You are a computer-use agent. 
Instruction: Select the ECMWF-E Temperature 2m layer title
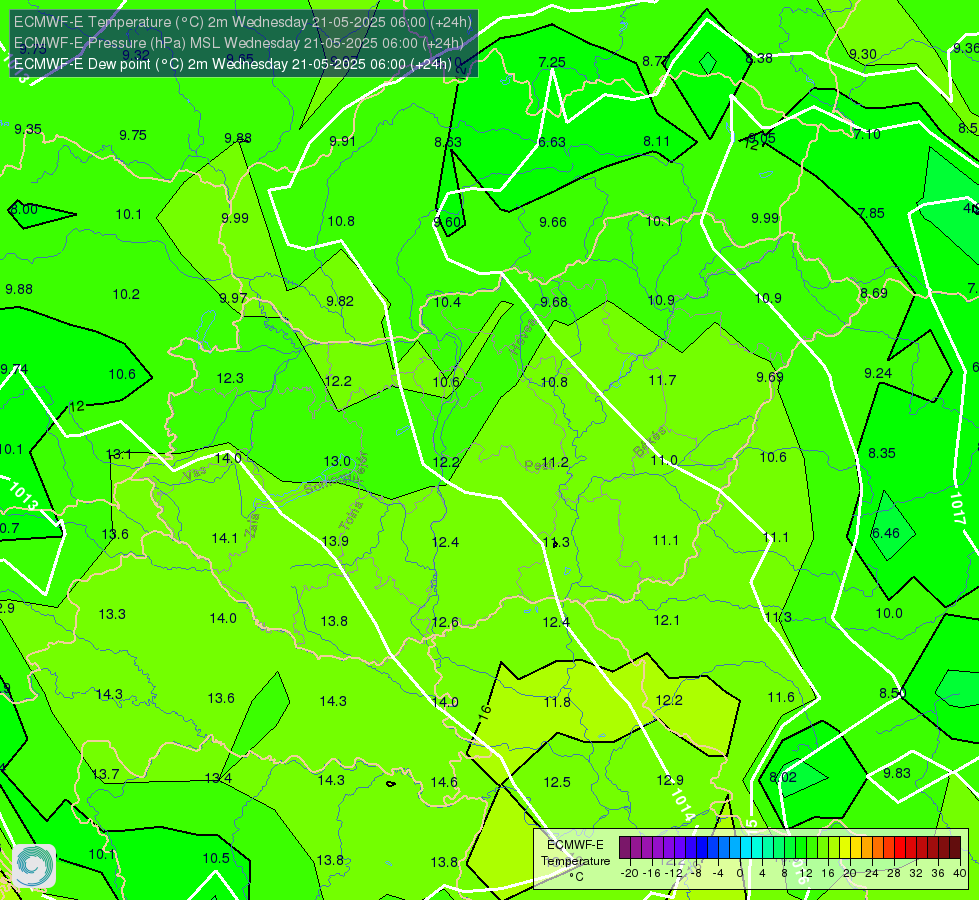pyautogui.click(x=243, y=22)
